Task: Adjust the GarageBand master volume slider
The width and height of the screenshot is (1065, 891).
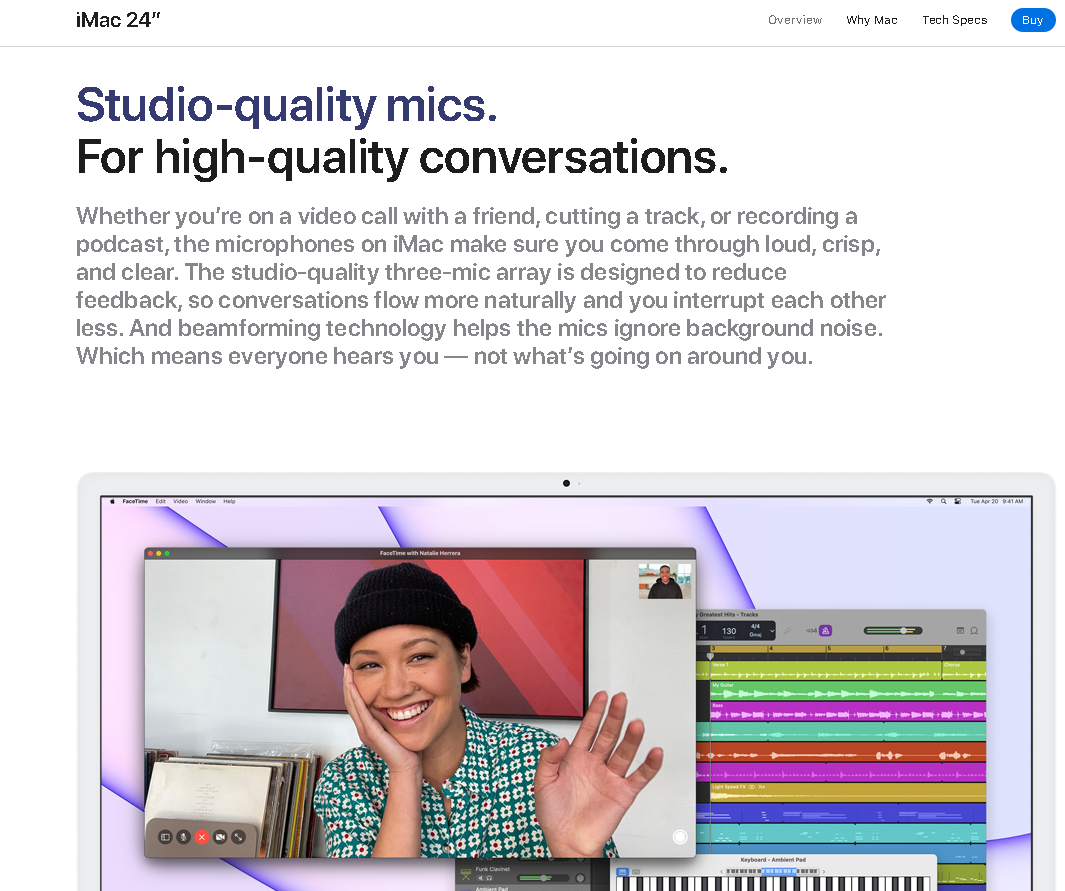Action: [x=893, y=631]
